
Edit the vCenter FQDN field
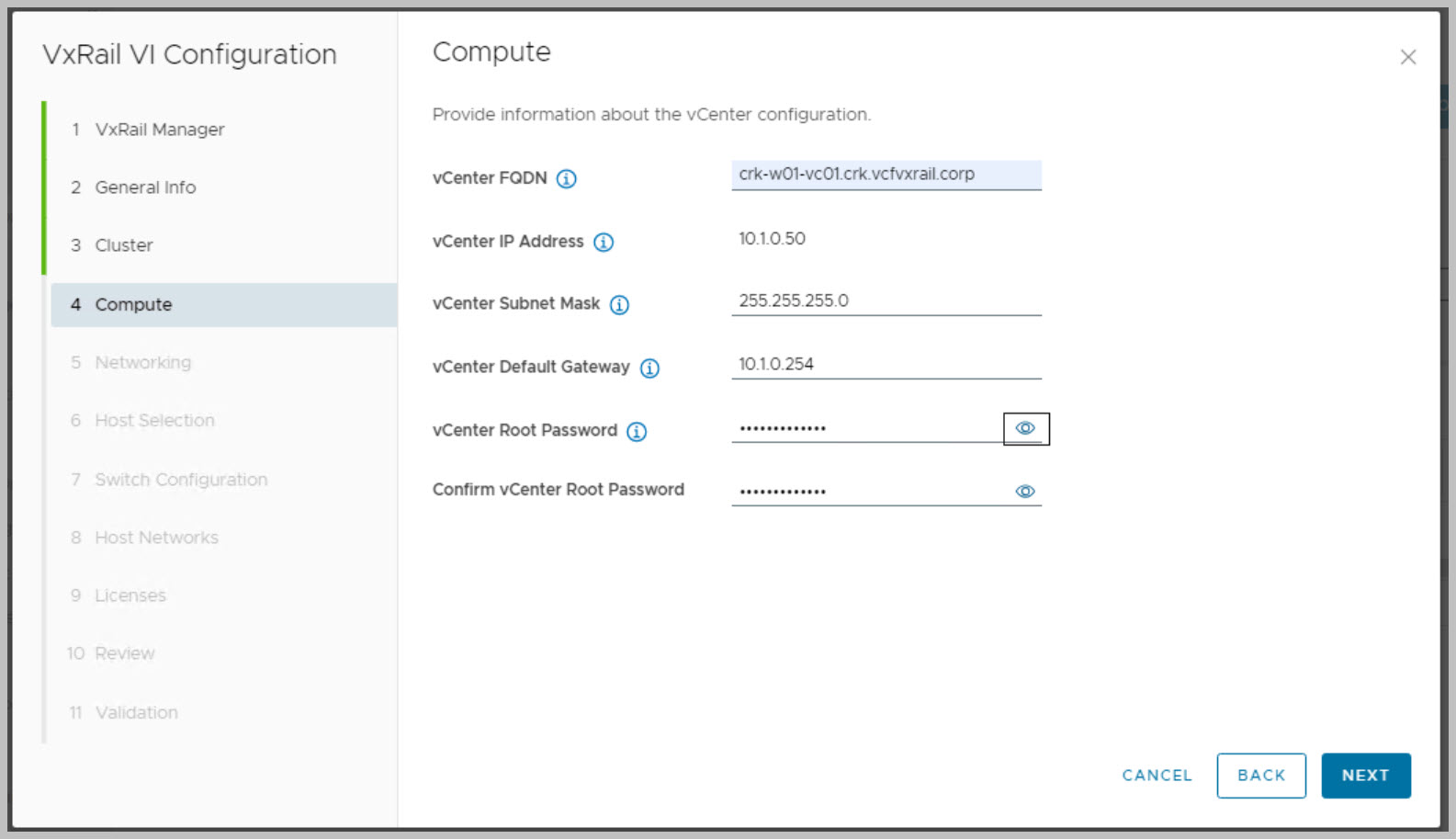(886, 175)
